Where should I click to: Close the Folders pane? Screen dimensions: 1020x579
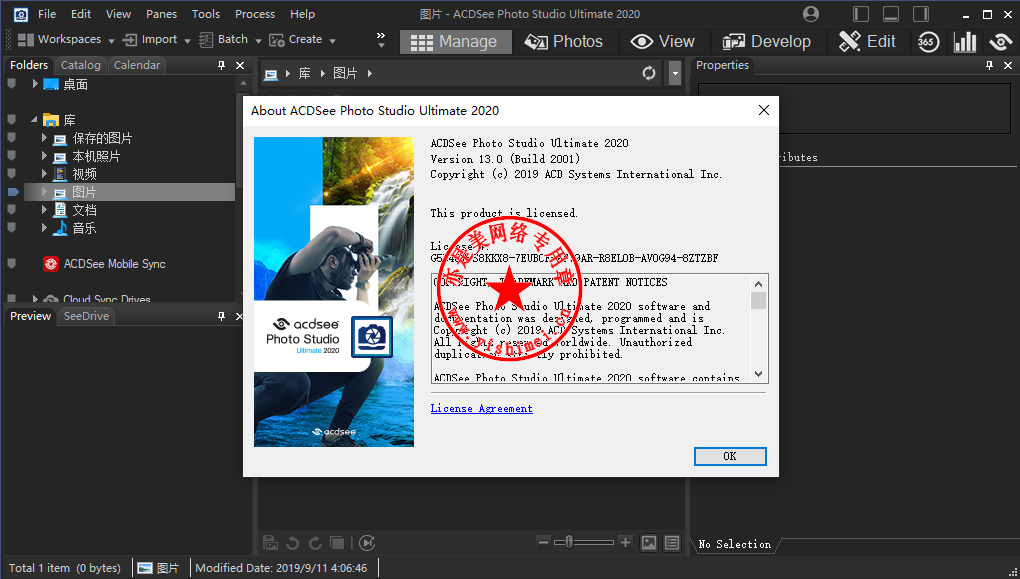pyautogui.click(x=240, y=65)
